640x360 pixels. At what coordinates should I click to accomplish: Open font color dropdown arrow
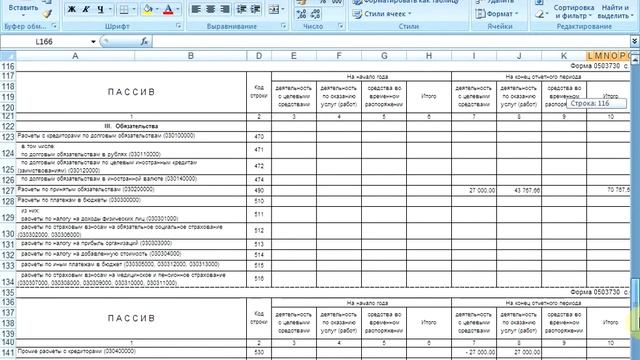point(178,9)
